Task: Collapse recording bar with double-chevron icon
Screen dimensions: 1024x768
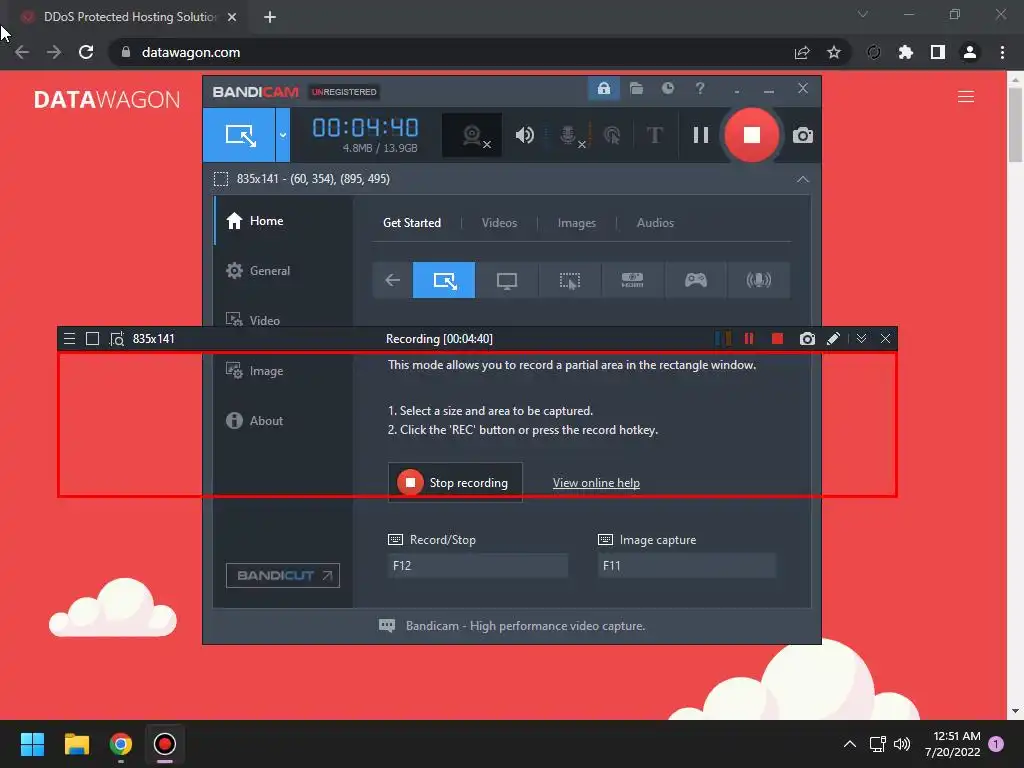Action: pyautogui.click(x=861, y=338)
